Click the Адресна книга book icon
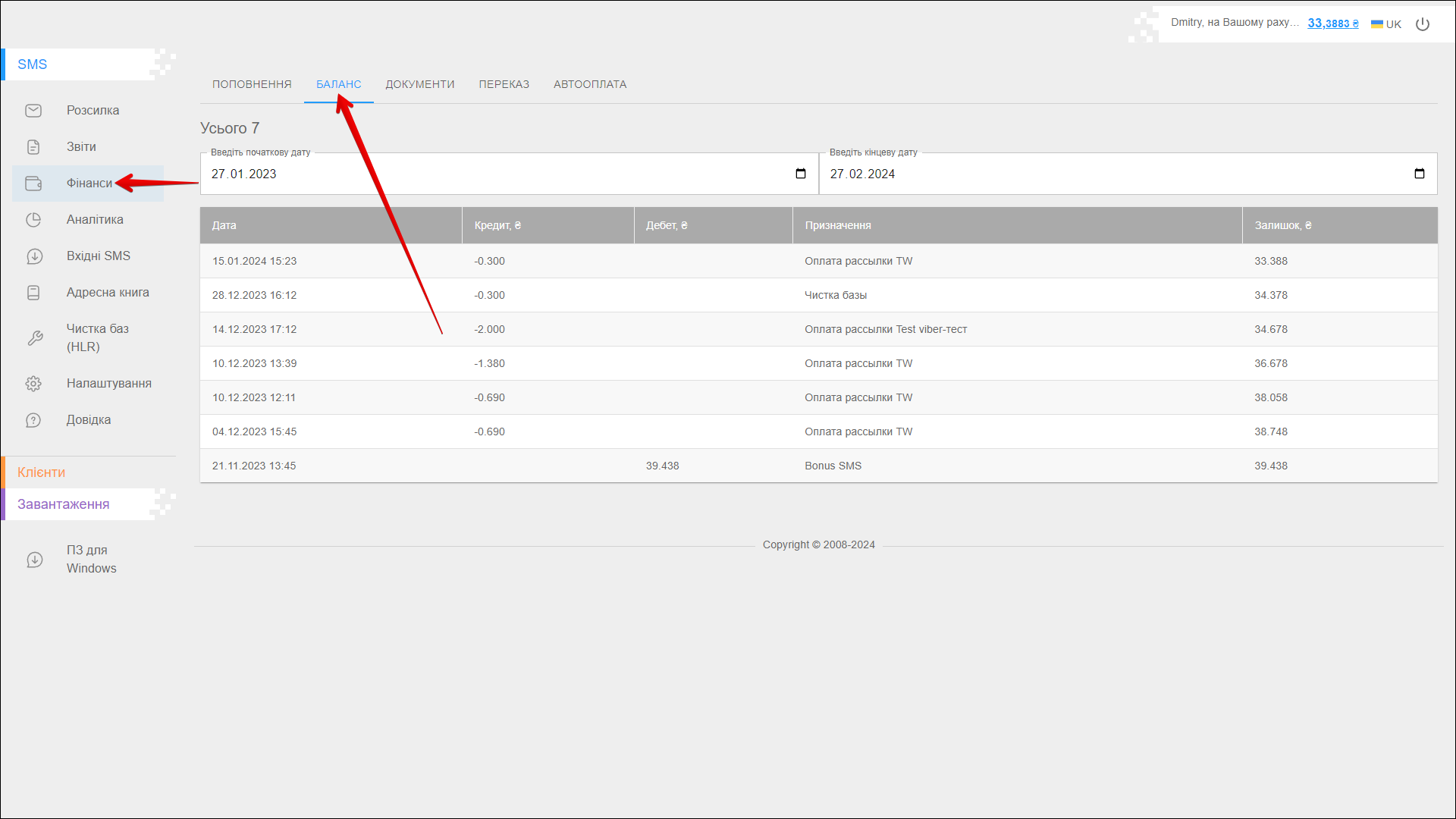The height and width of the screenshot is (819, 1456). [33, 293]
